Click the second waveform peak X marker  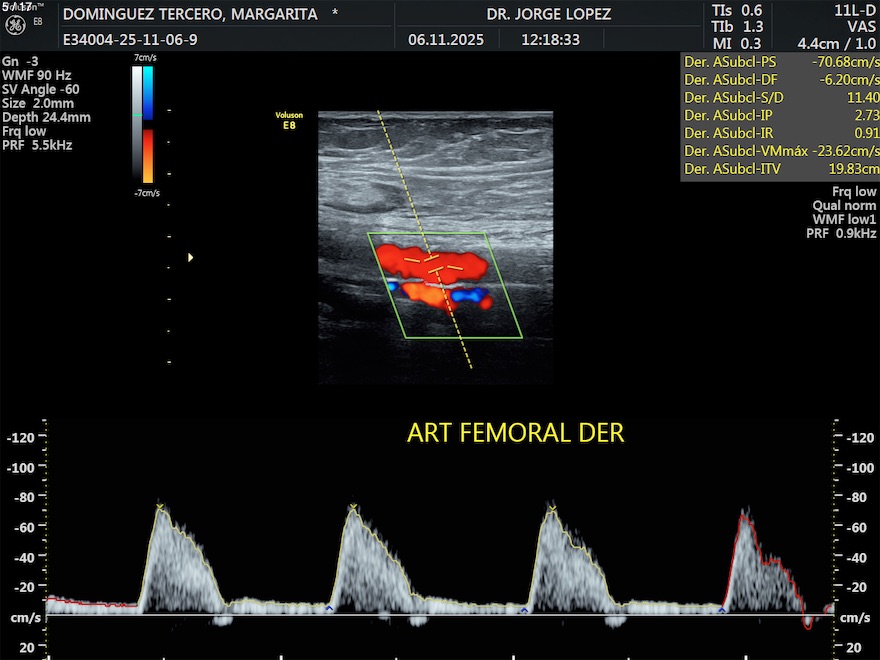(x=352, y=509)
